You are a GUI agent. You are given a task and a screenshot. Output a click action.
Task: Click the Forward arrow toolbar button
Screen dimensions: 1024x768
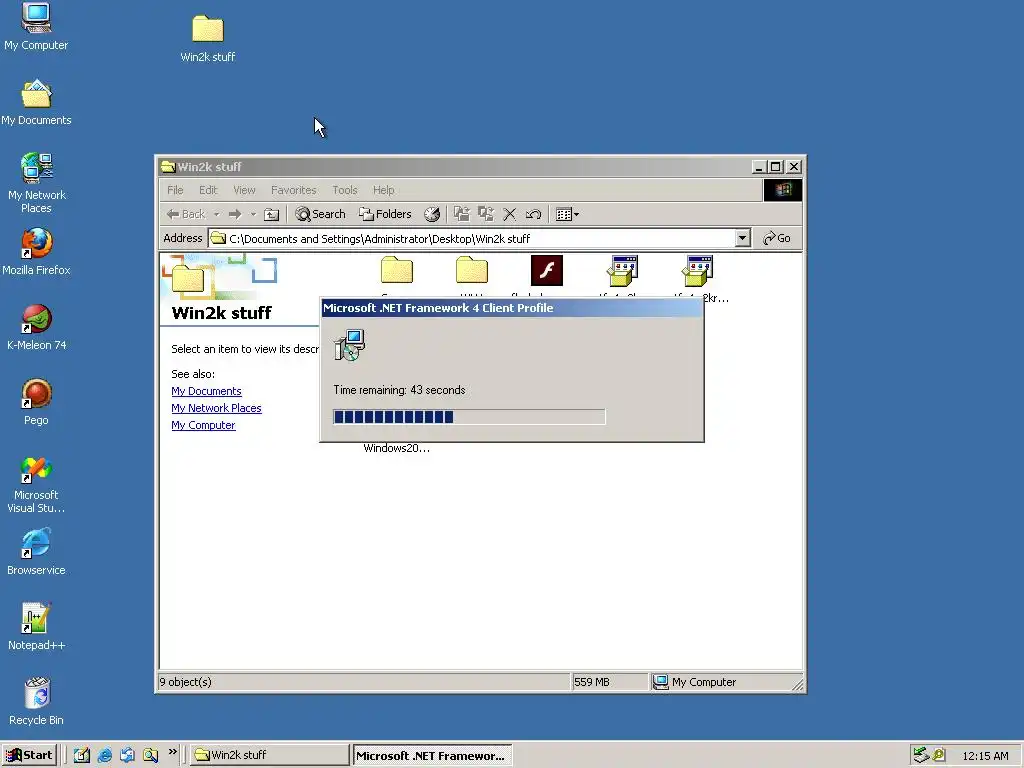pos(235,214)
